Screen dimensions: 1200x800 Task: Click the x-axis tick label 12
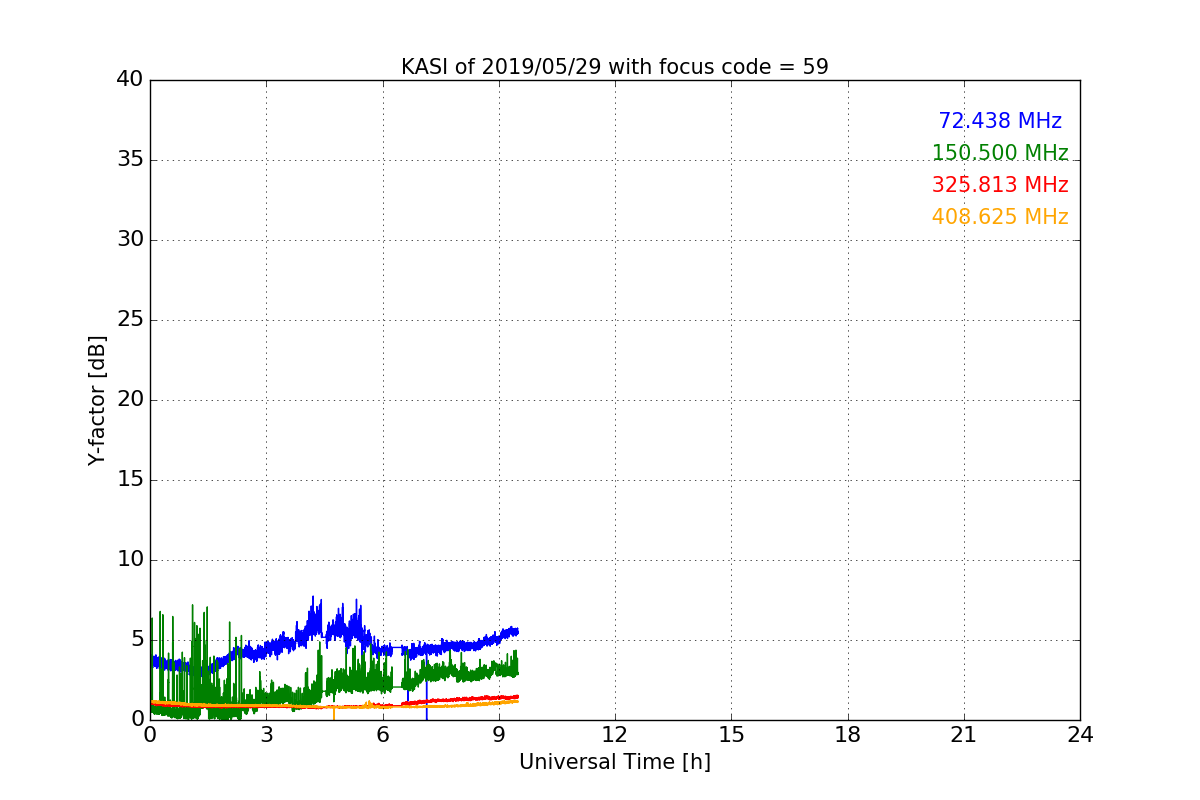(615, 735)
